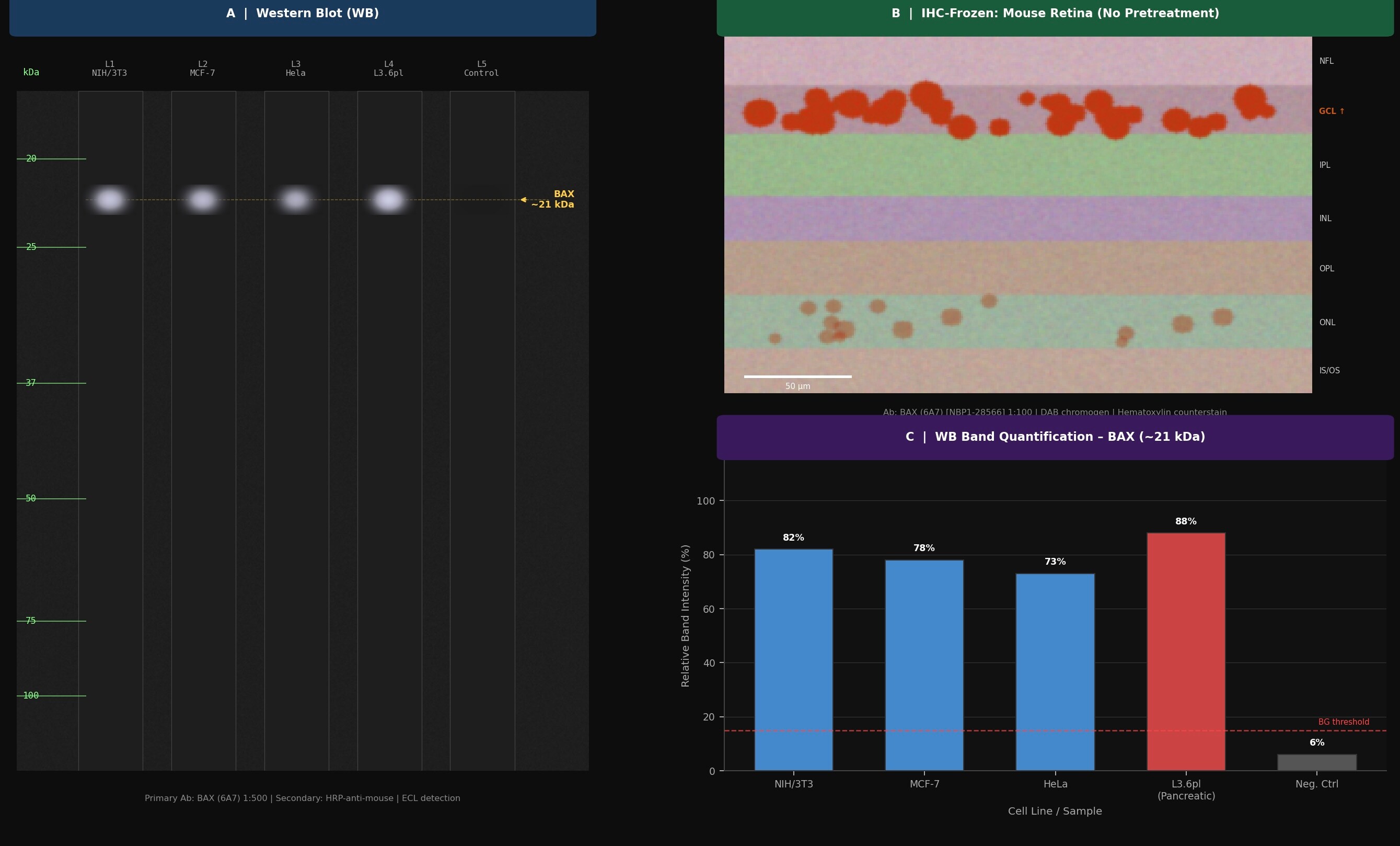
Task: Click the 100 kDa marker label
Action: pos(31,696)
